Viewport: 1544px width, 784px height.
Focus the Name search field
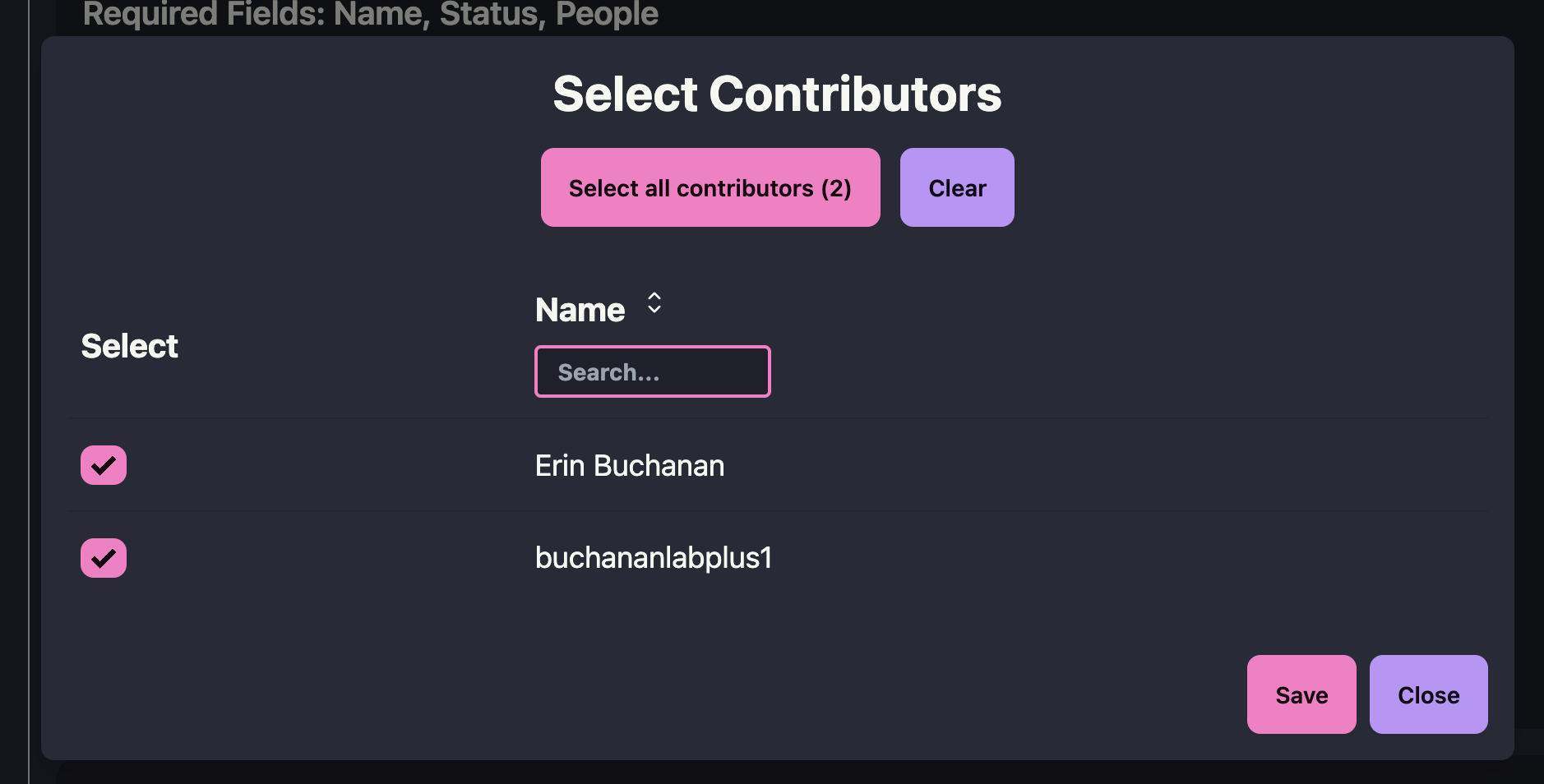652,371
